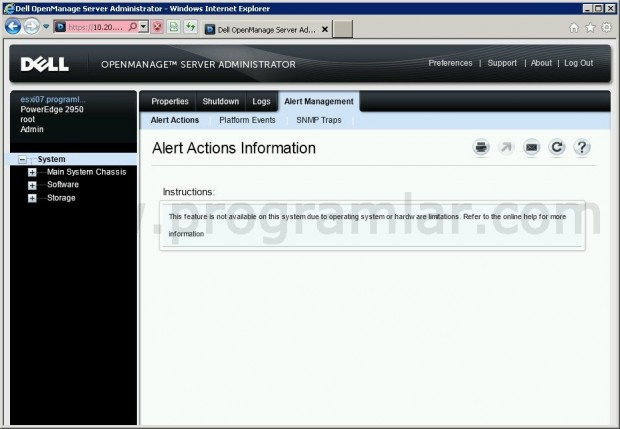
Task: Expand the Main System Chassis node
Action: point(32,173)
